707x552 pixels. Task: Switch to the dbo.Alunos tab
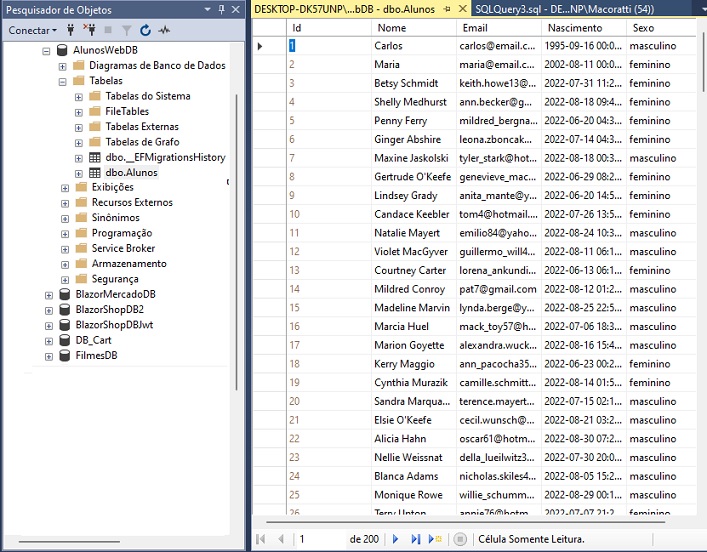(x=344, y=9)
